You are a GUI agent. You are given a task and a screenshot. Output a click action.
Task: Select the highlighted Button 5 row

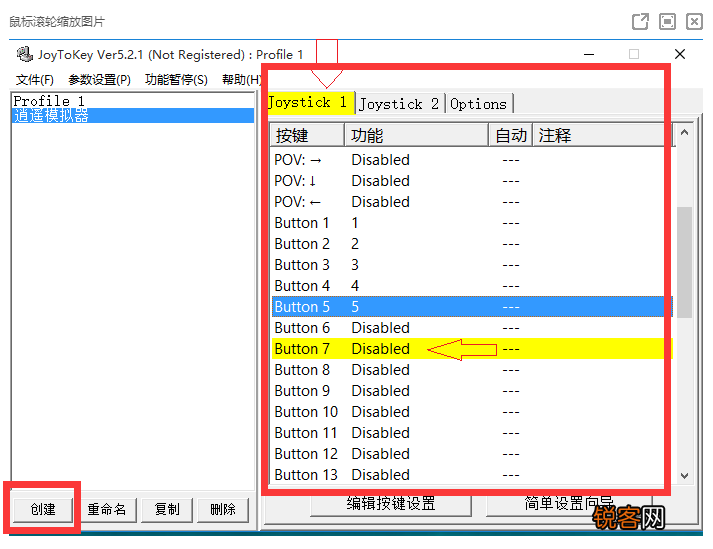(x=472, y=307)
